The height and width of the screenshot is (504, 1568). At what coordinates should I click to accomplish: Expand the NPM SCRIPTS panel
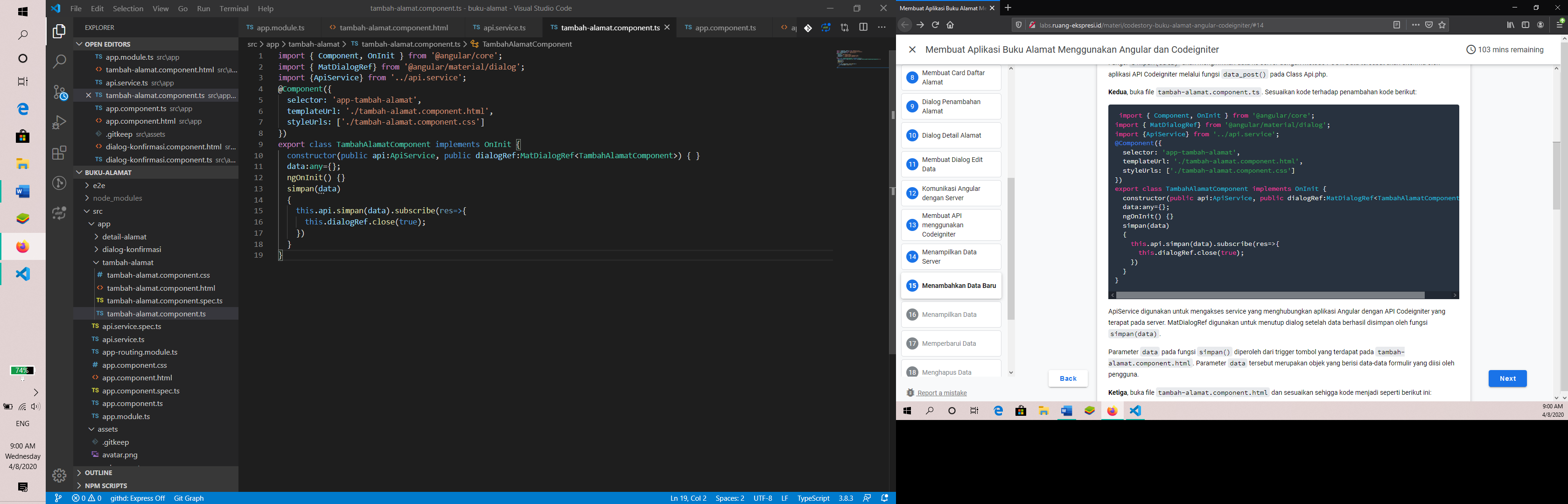(x=155, y=486)
